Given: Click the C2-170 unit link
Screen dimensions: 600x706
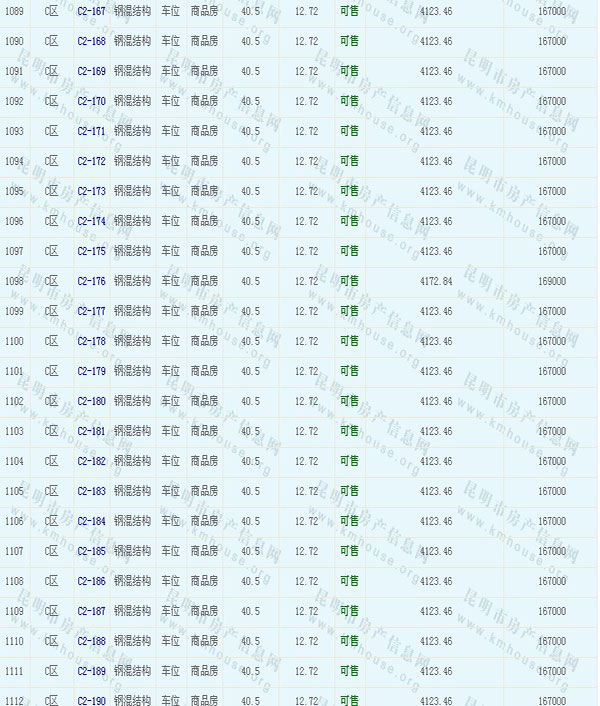Looking at the screenshot, I should point(91,101).
